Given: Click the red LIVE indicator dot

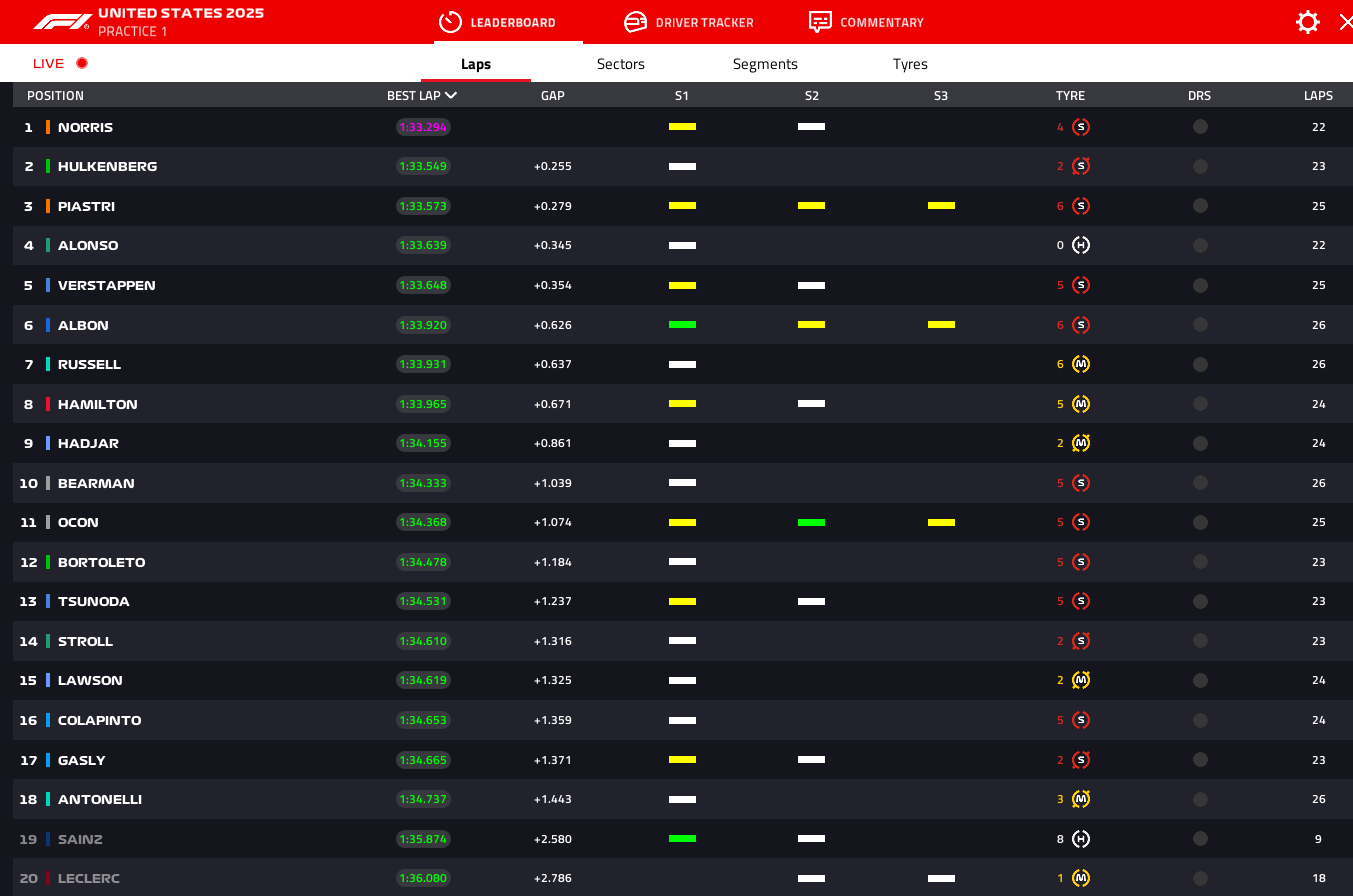Looking at the screenshot, I should click(82, 63).
